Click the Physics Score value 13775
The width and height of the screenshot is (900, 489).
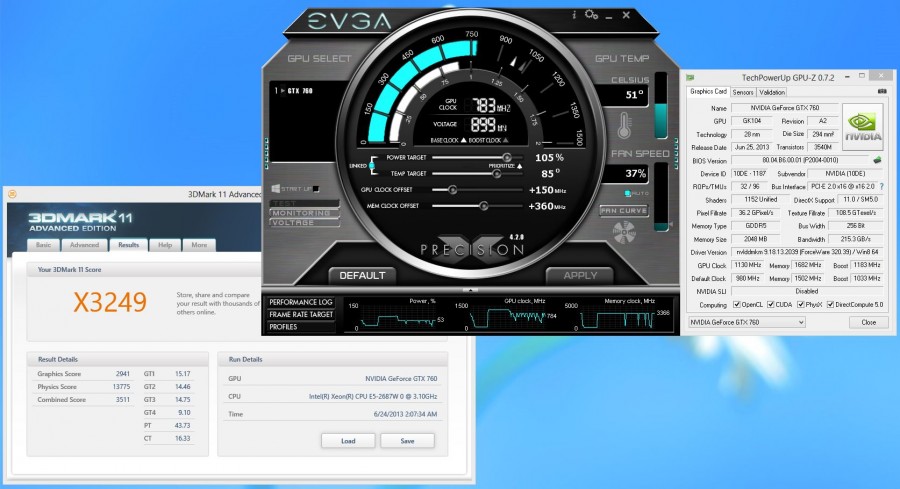coord(121,387)
